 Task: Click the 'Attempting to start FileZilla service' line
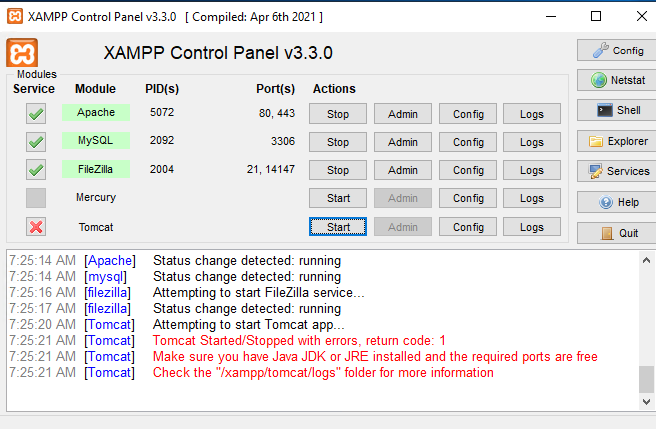[259, 292]
